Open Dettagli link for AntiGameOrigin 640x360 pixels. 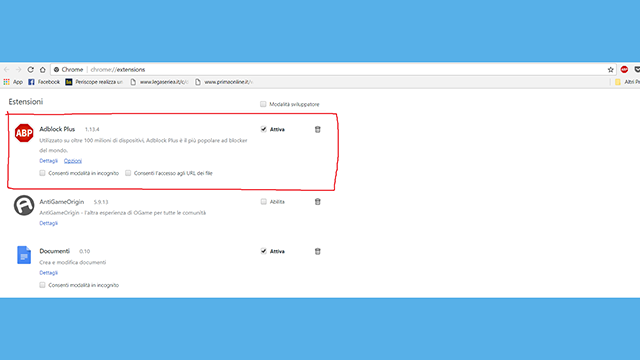click(49, 223)
